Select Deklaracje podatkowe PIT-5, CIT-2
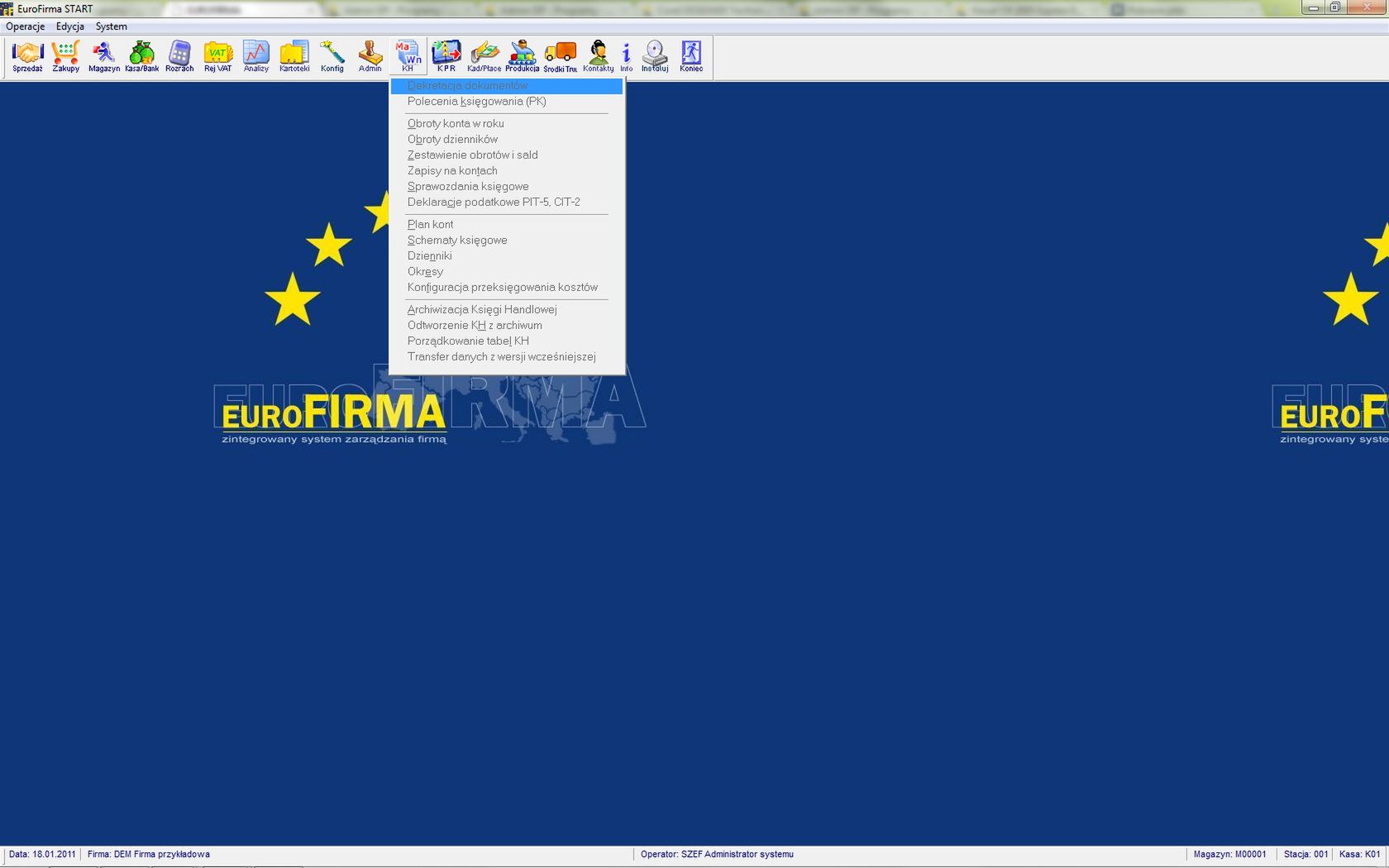 pyautogui.click(x=507, y=203)
